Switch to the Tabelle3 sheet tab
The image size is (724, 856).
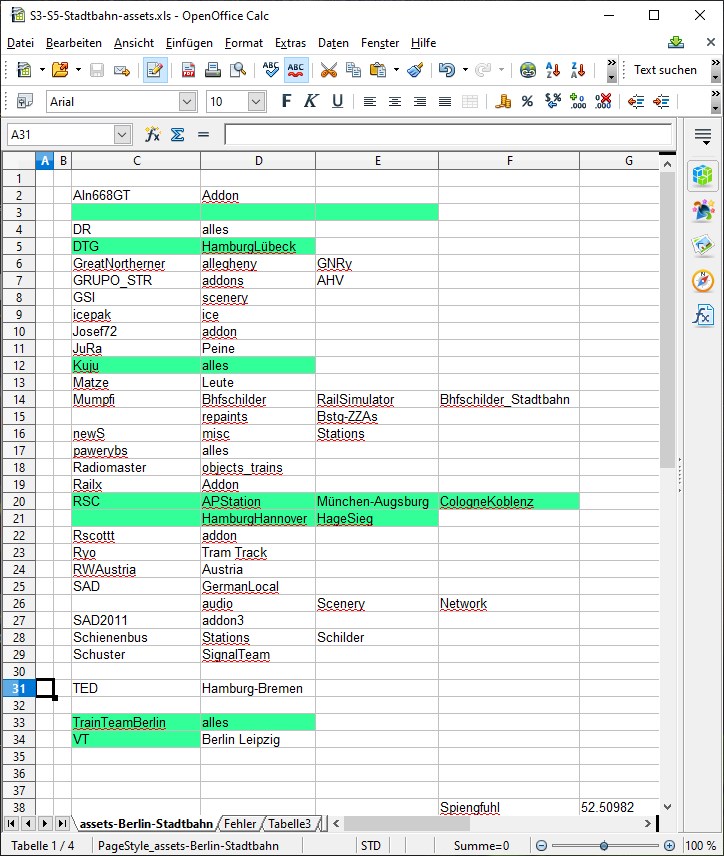point(289,824)
